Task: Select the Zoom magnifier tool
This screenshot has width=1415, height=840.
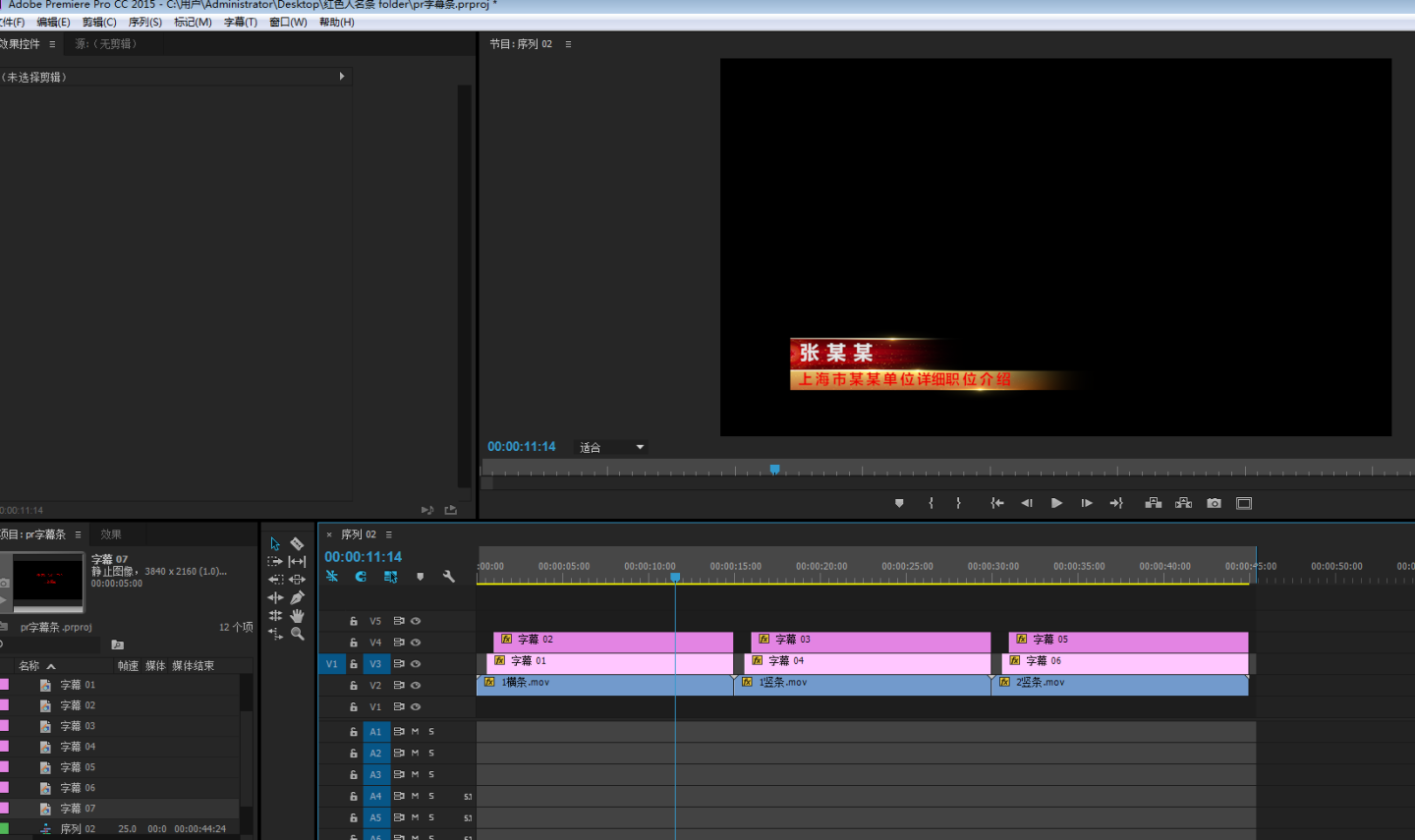Action: (297, 634)
